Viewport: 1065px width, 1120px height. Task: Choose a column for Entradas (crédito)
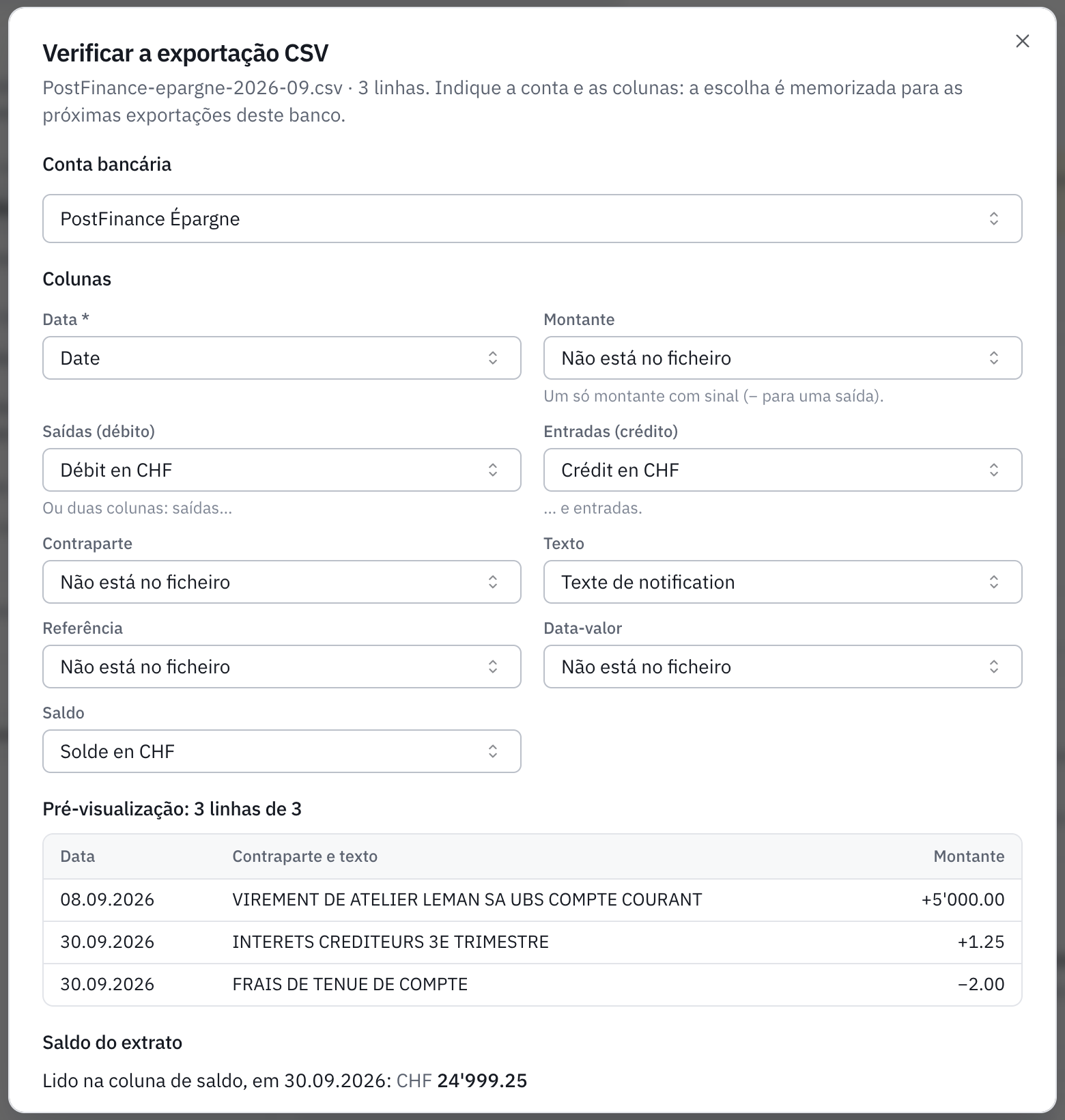tap(782, 470)
